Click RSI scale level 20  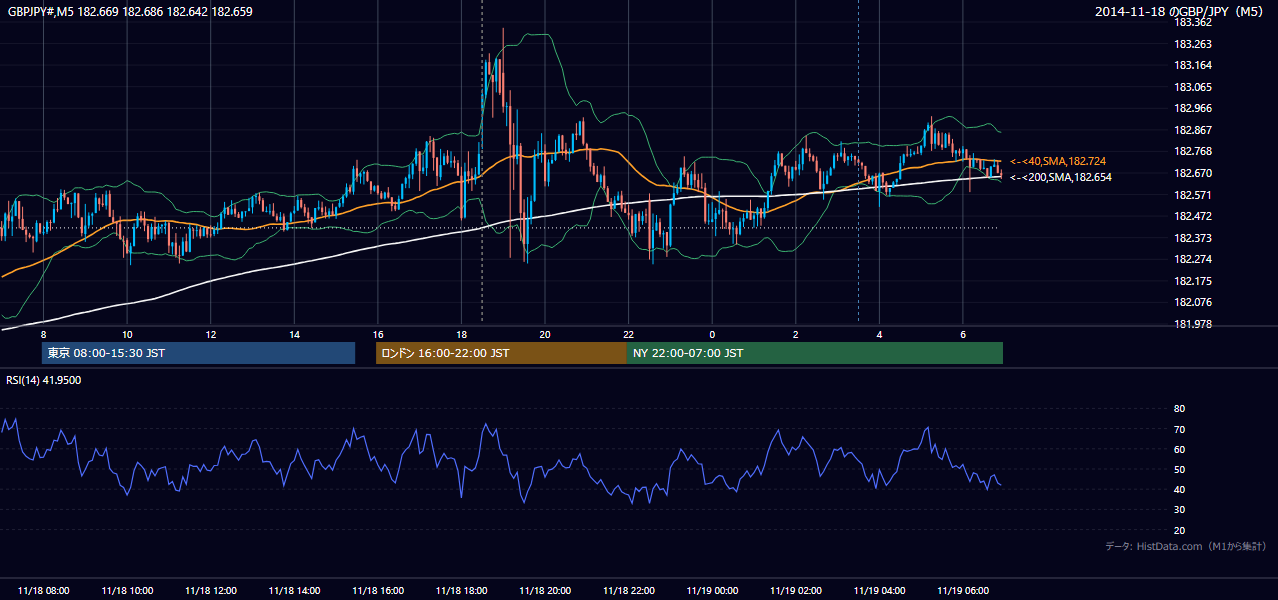pos(1179,530)
